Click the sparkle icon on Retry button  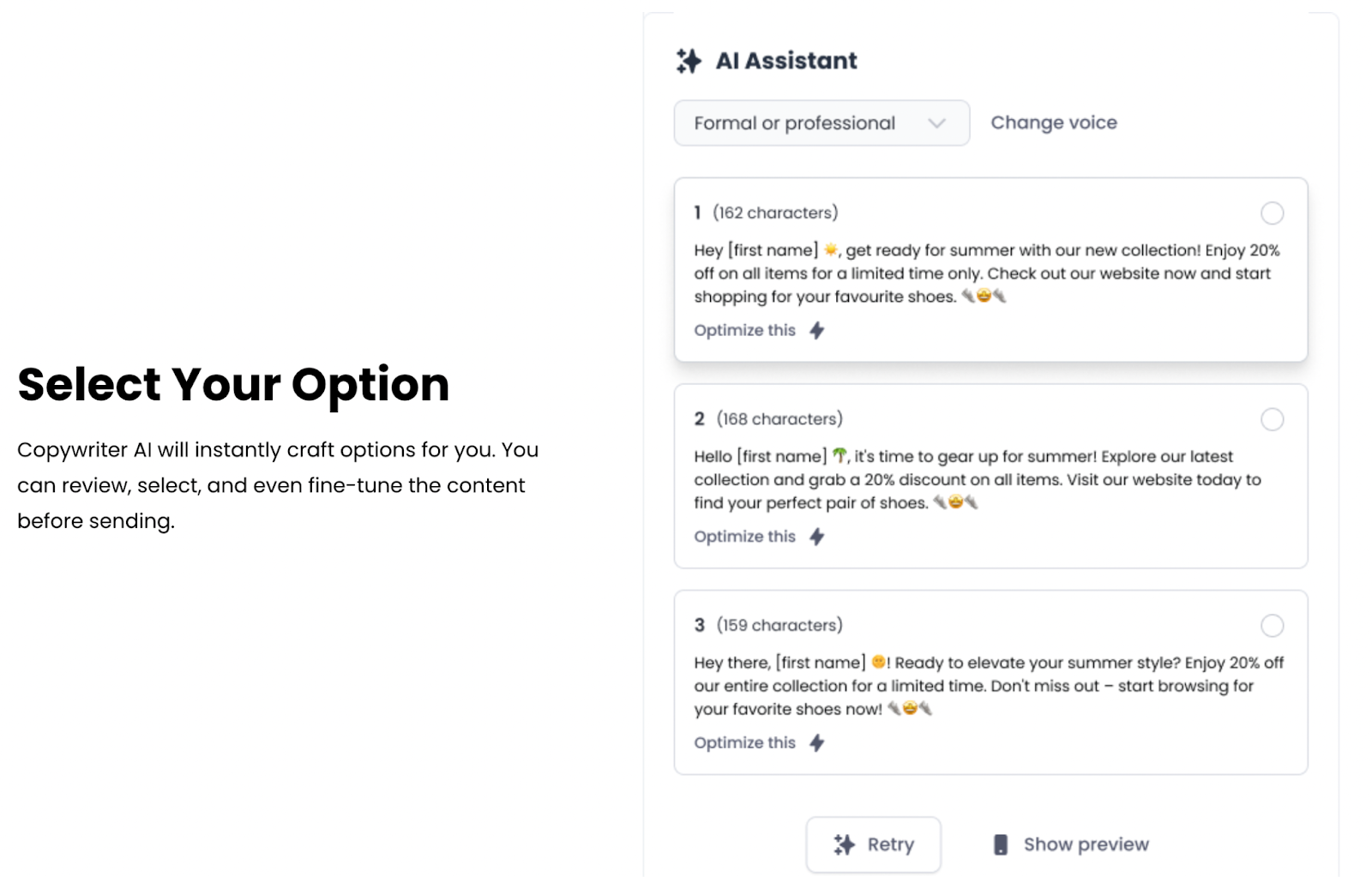(845, 844)
